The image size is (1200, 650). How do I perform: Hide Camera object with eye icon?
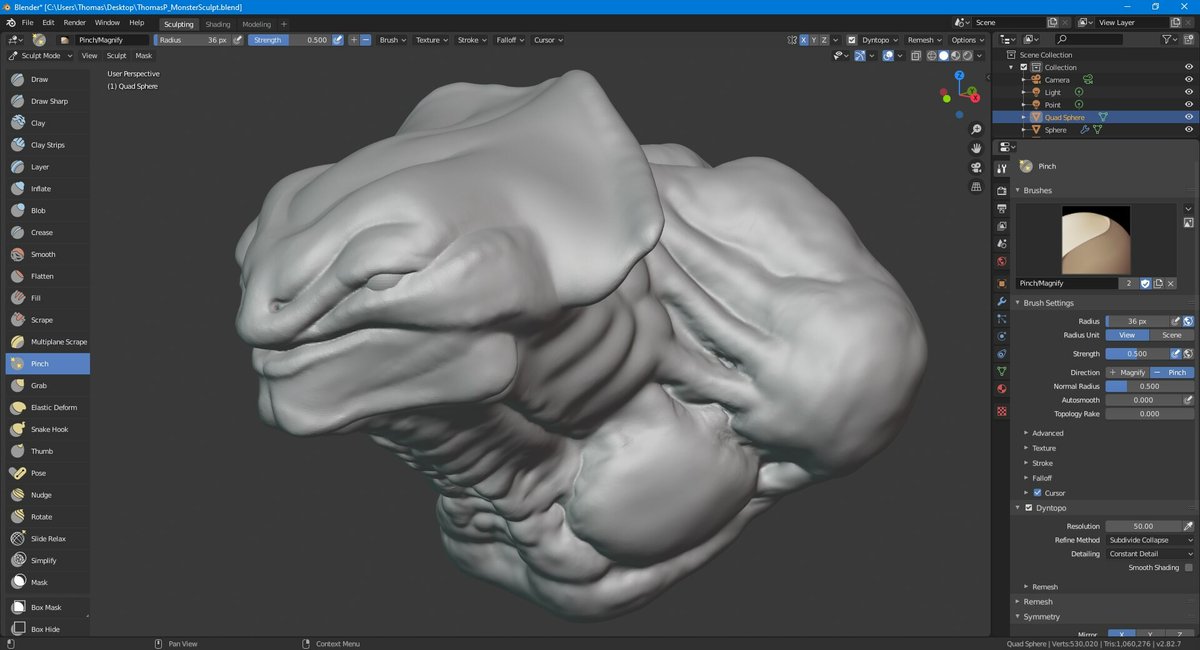tap(1189, 79)
